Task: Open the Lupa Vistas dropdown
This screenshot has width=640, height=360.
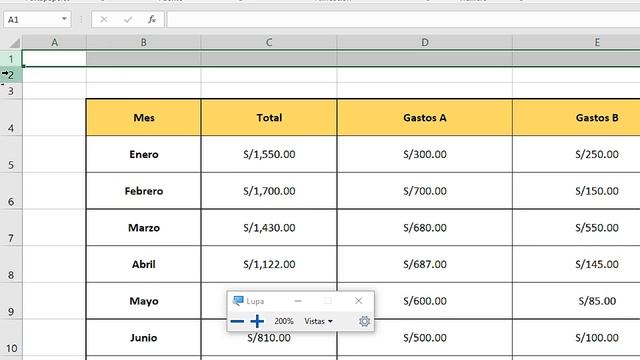Action: (318, 321)
